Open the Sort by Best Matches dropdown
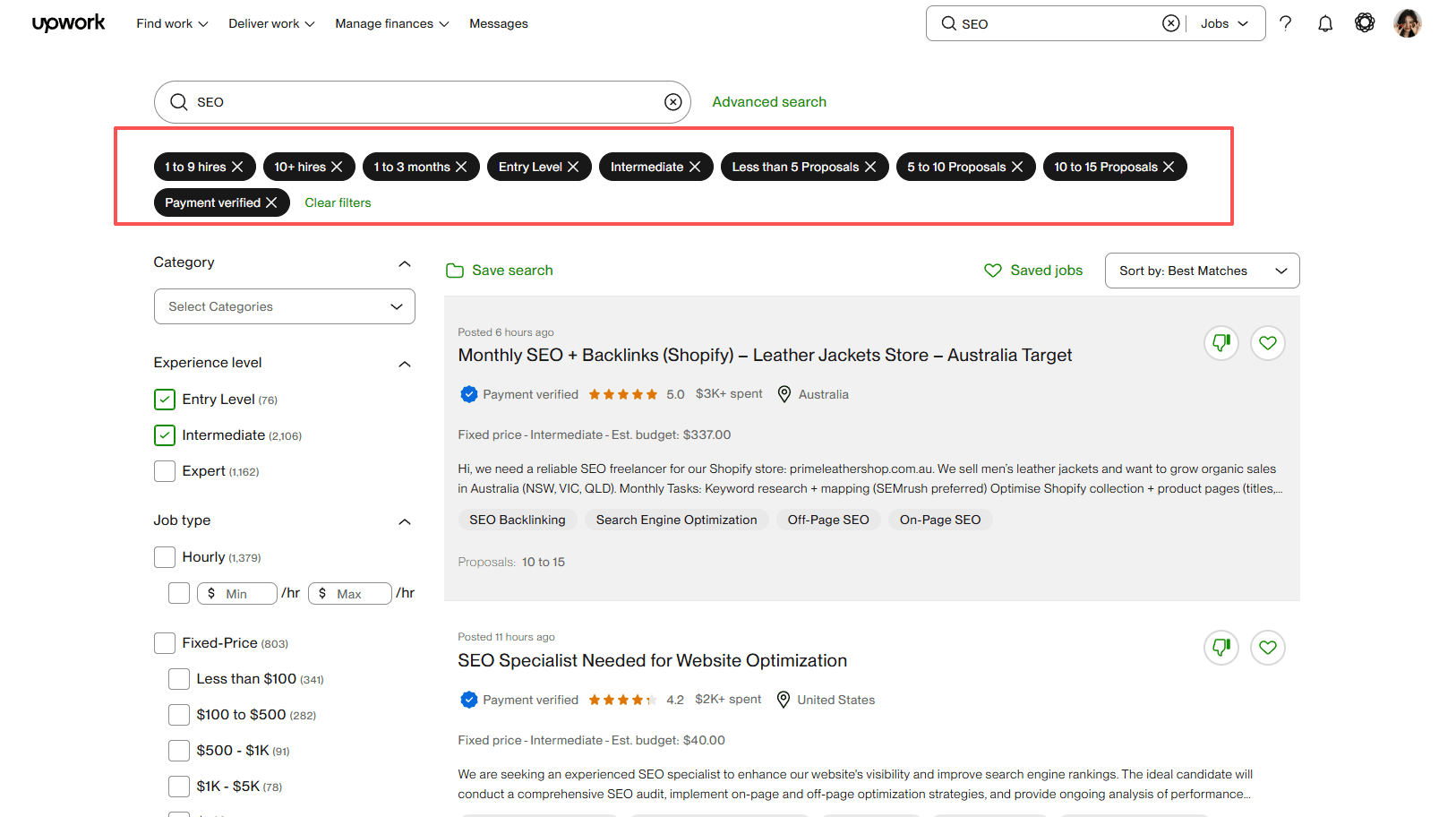This screenshot has height=817, width=1456. tap(1202, 271)
